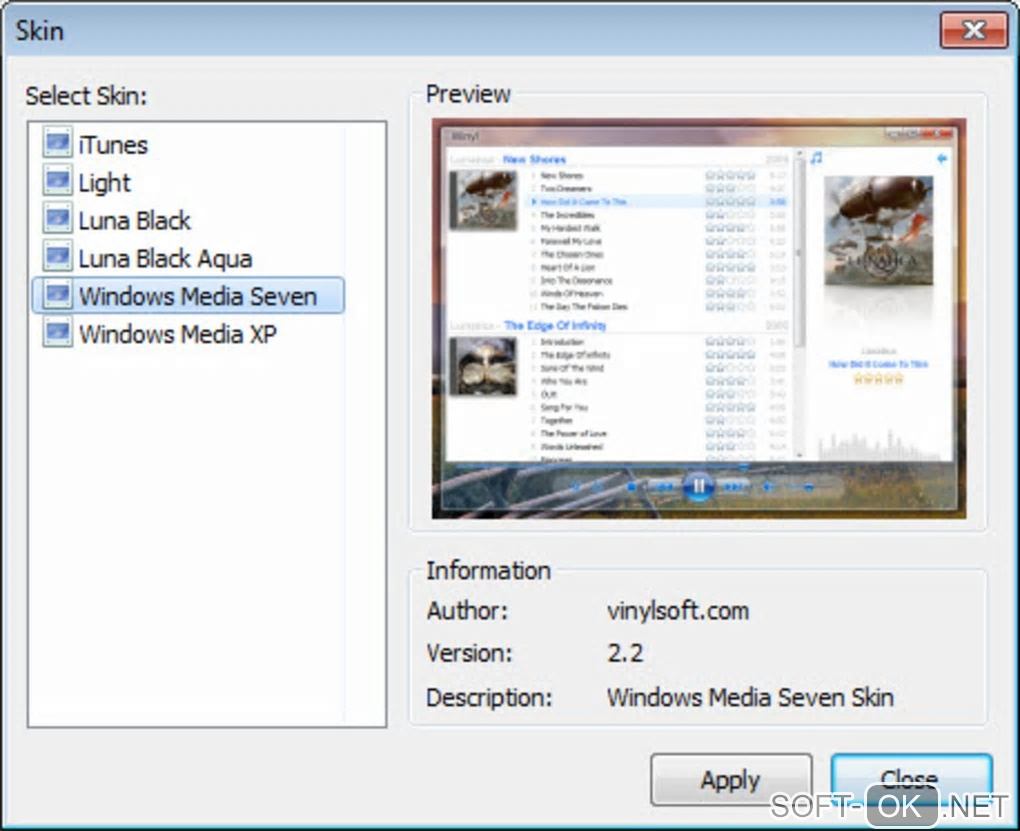Screen dimensions: 1020x831
Task: Select the "iTunes" skin name
Action: 113,144
